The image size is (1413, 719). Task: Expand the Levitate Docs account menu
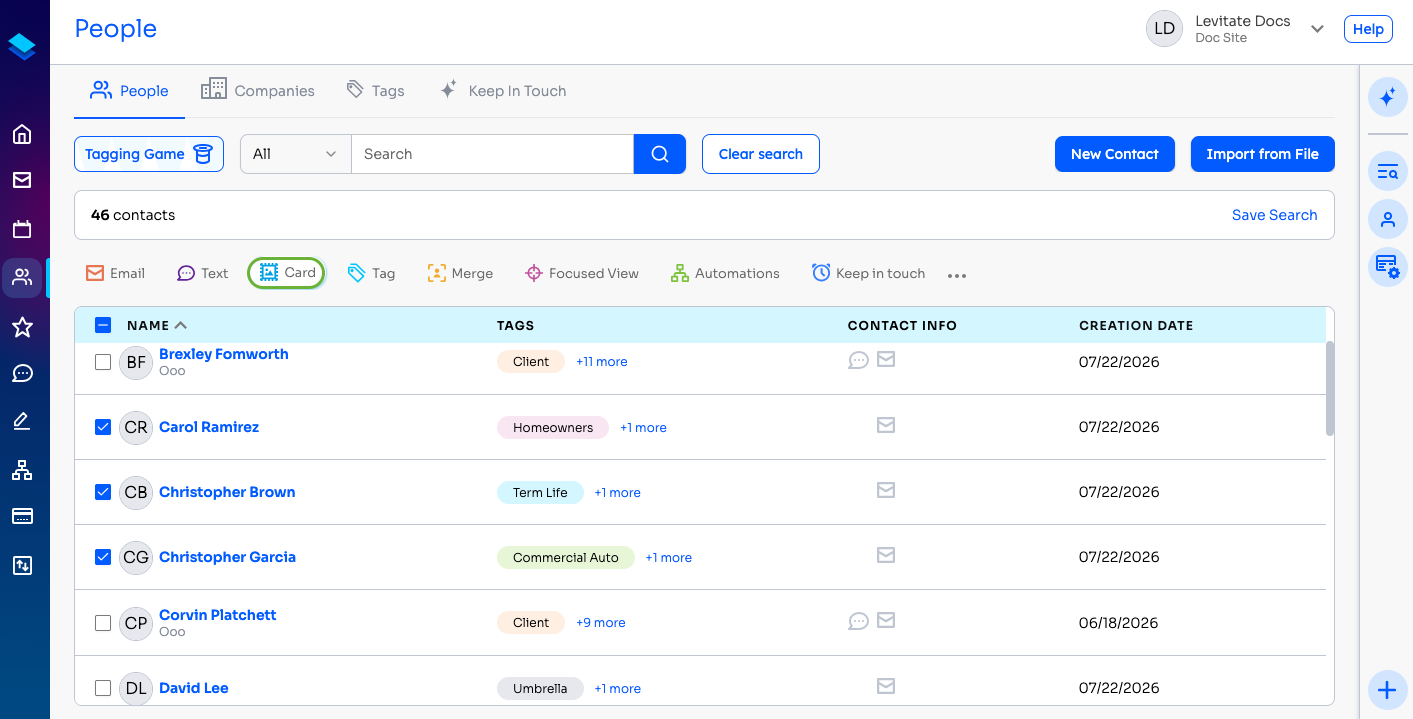pyautogui.click(x=1318, y=29)
